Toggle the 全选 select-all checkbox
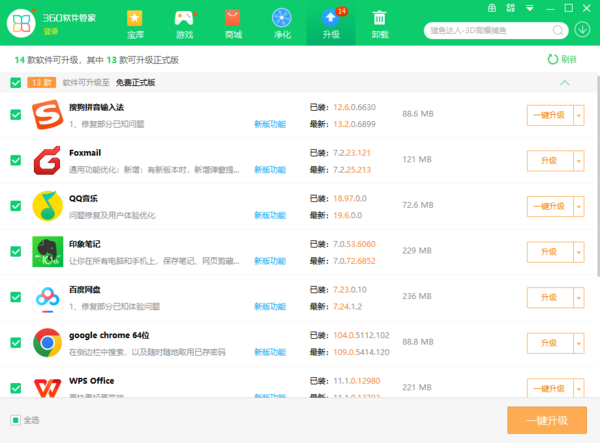This screenshot has width=600, height=443. 15,420
